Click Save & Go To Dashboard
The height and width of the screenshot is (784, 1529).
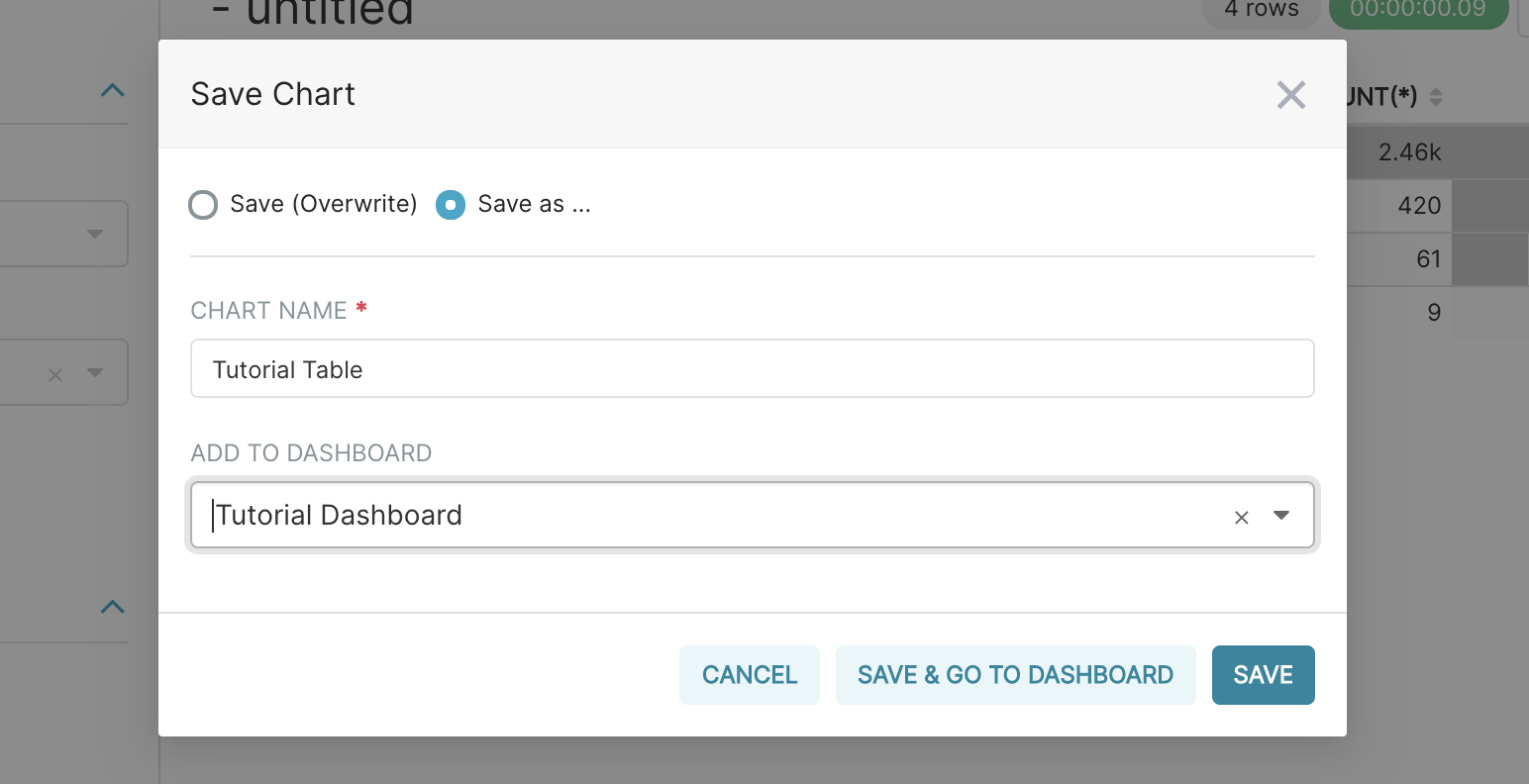(1015, 675)
